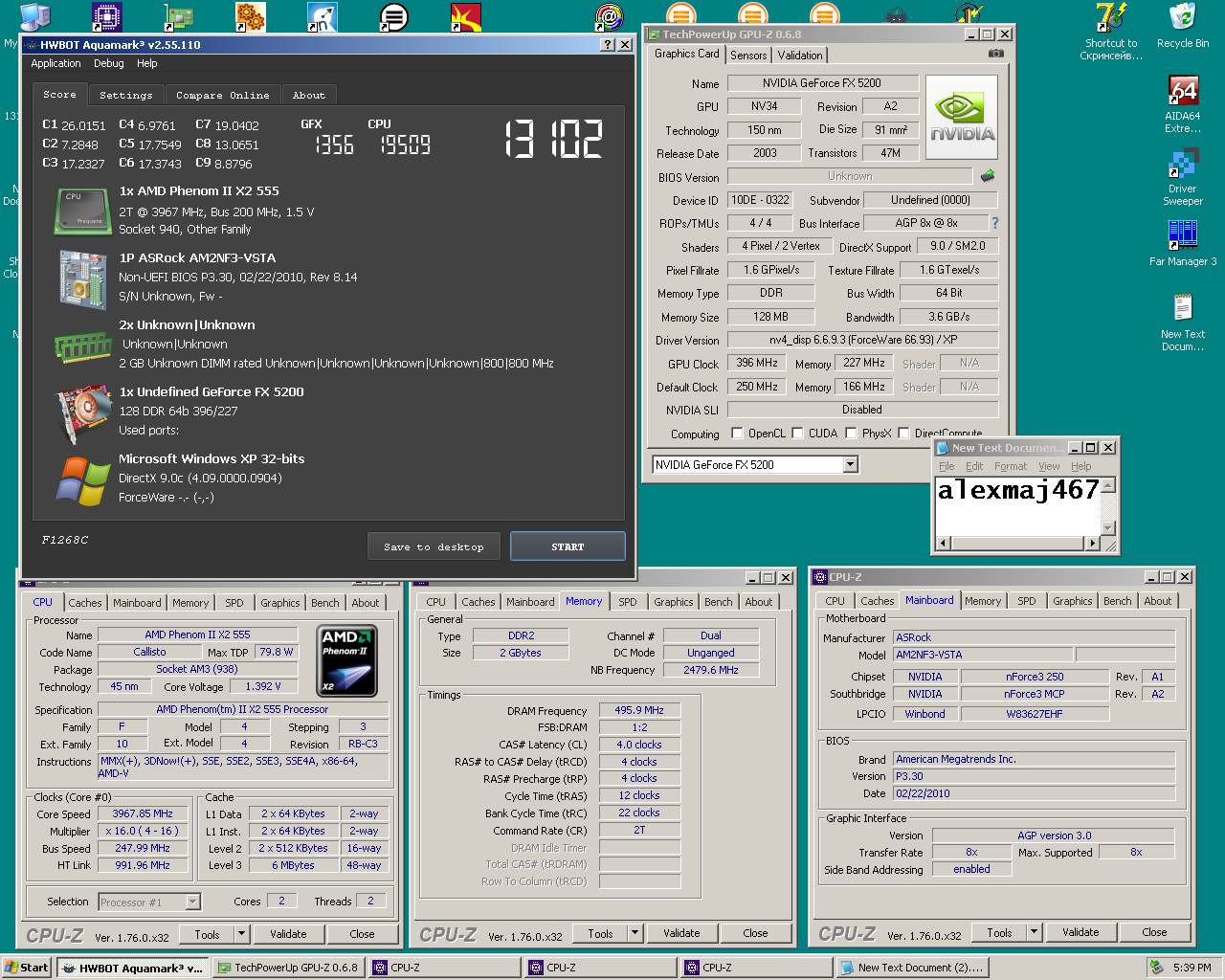The height and width of the screenshot is (980, 1225).
Task: Open the AIDA64 Extreme desktop icon
Action: (x=1183, y=104)
